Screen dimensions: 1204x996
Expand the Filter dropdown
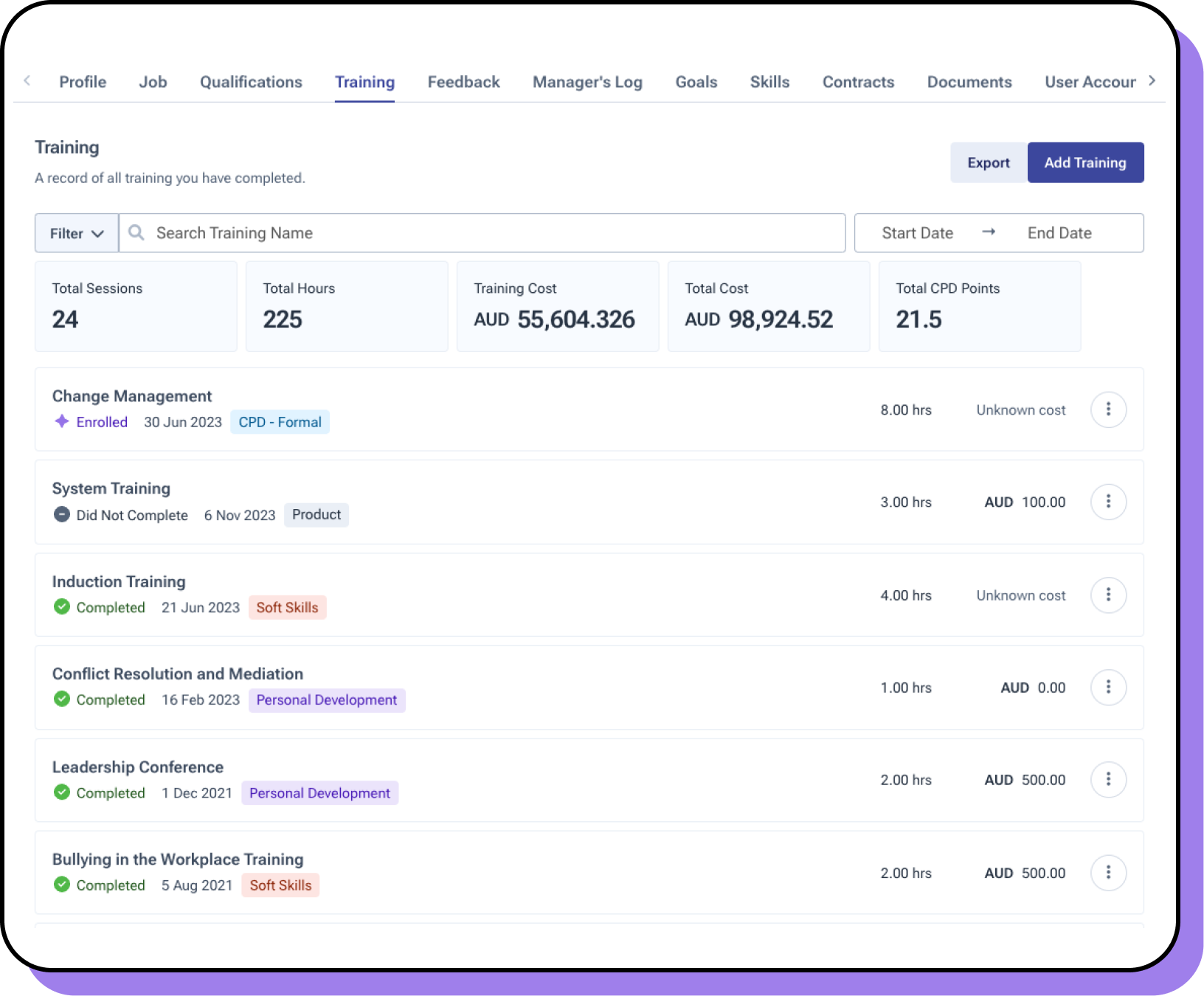coord(77,233)
